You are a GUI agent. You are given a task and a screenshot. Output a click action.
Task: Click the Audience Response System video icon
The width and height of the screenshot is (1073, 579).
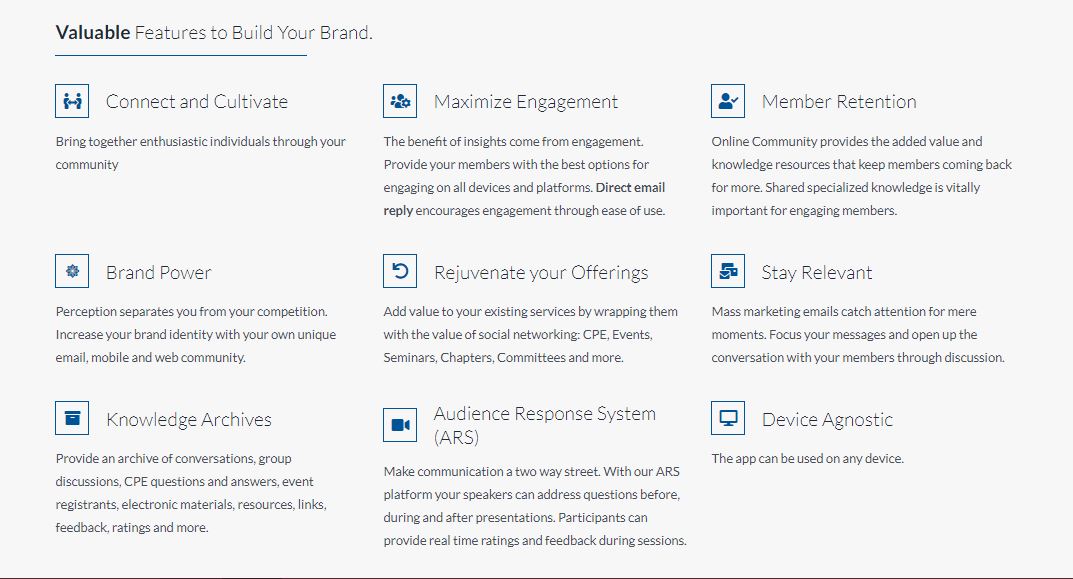tap(400, 425)
